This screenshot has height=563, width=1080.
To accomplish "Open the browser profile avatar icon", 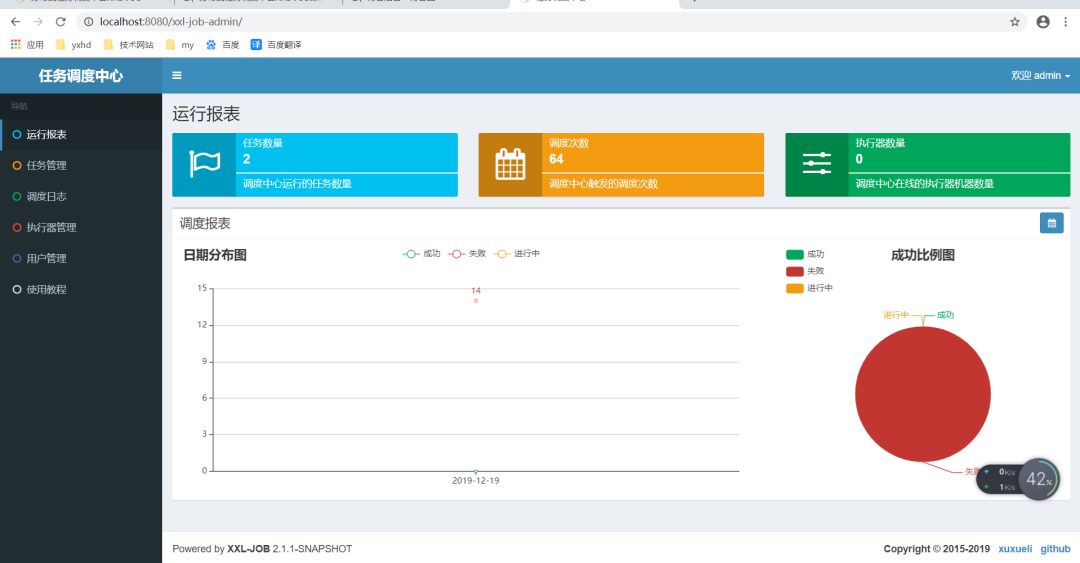I will 1043,22.
